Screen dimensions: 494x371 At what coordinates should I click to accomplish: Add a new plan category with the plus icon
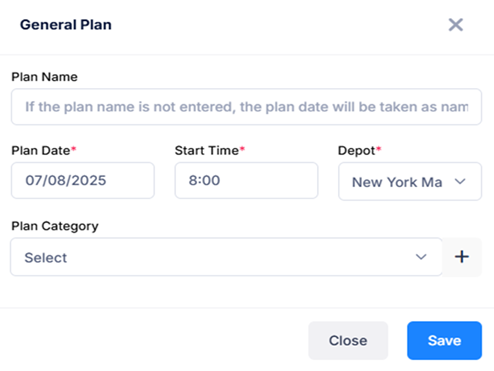pos(462,257)
